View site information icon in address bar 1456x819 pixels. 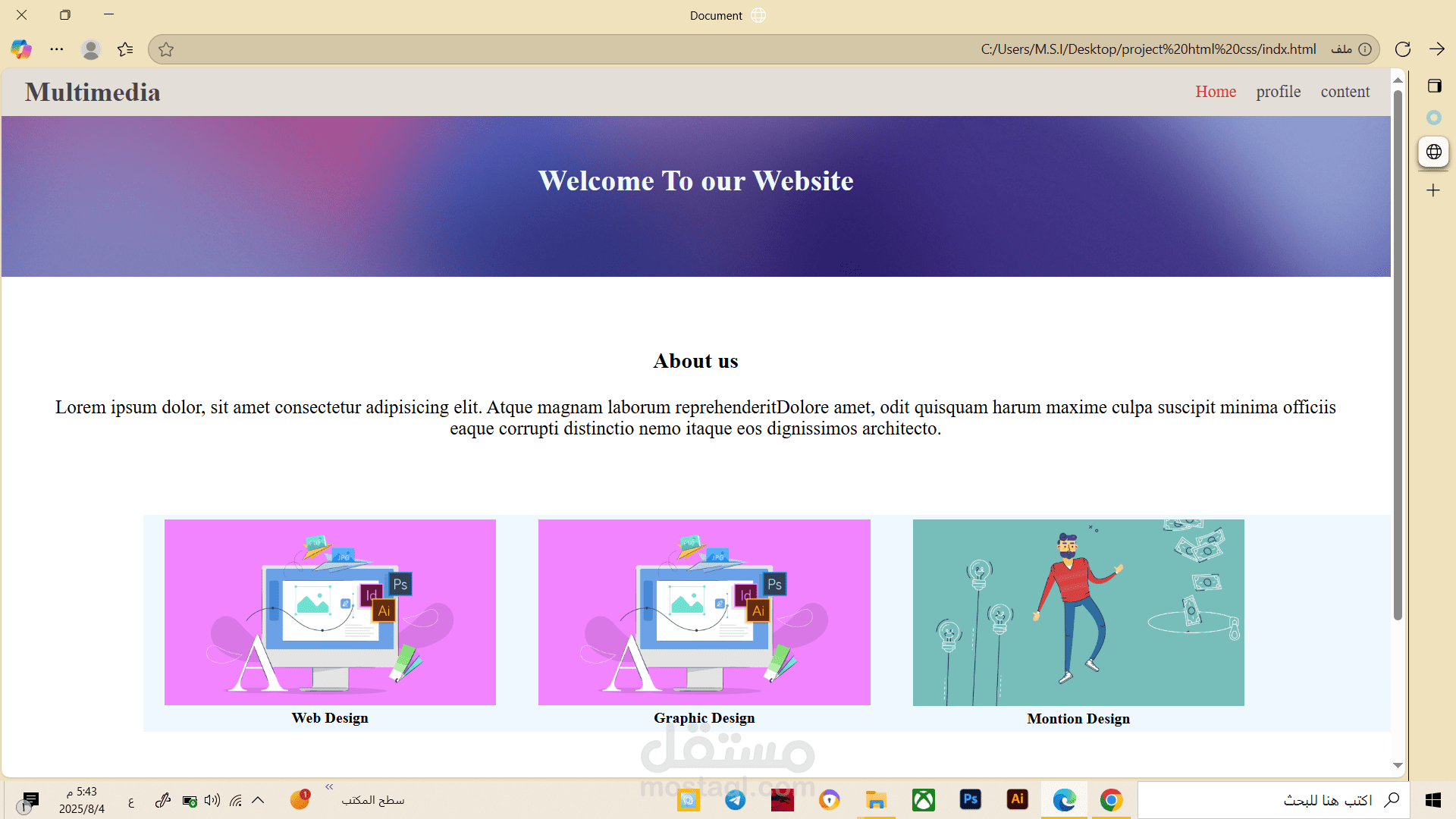(1364, 49)
